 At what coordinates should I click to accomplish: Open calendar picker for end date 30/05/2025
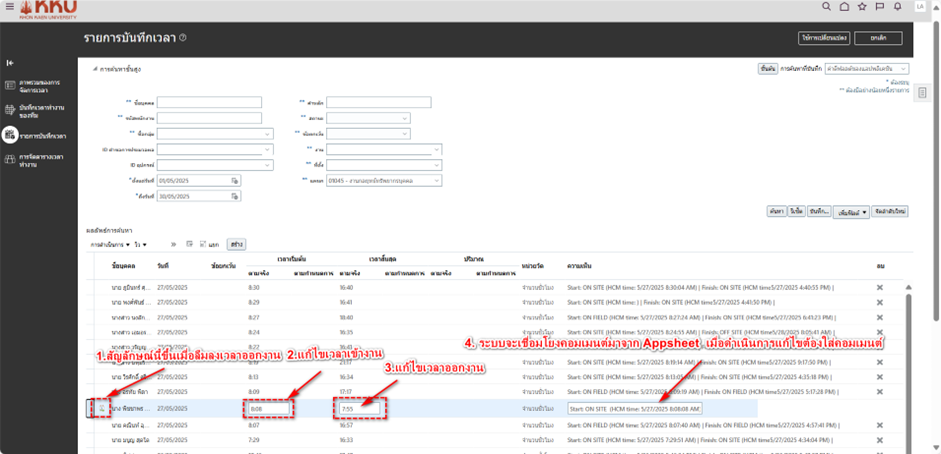(235, 195)
